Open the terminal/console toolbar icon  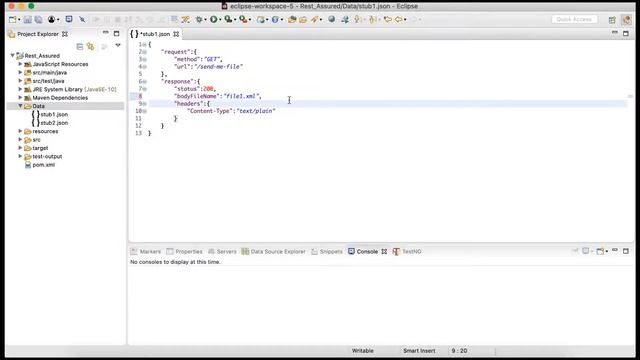point(69,19)
